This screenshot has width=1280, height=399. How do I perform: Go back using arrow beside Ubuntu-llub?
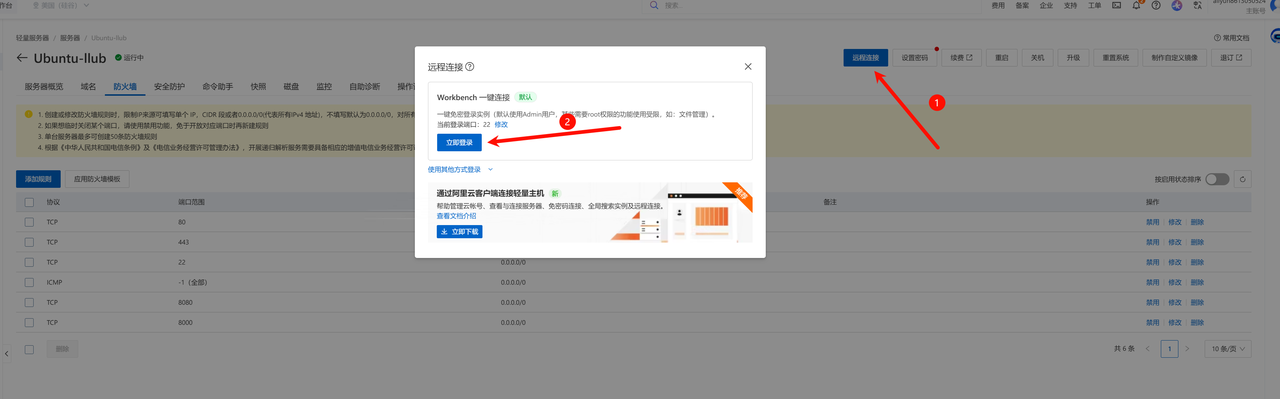pos(22,58)
